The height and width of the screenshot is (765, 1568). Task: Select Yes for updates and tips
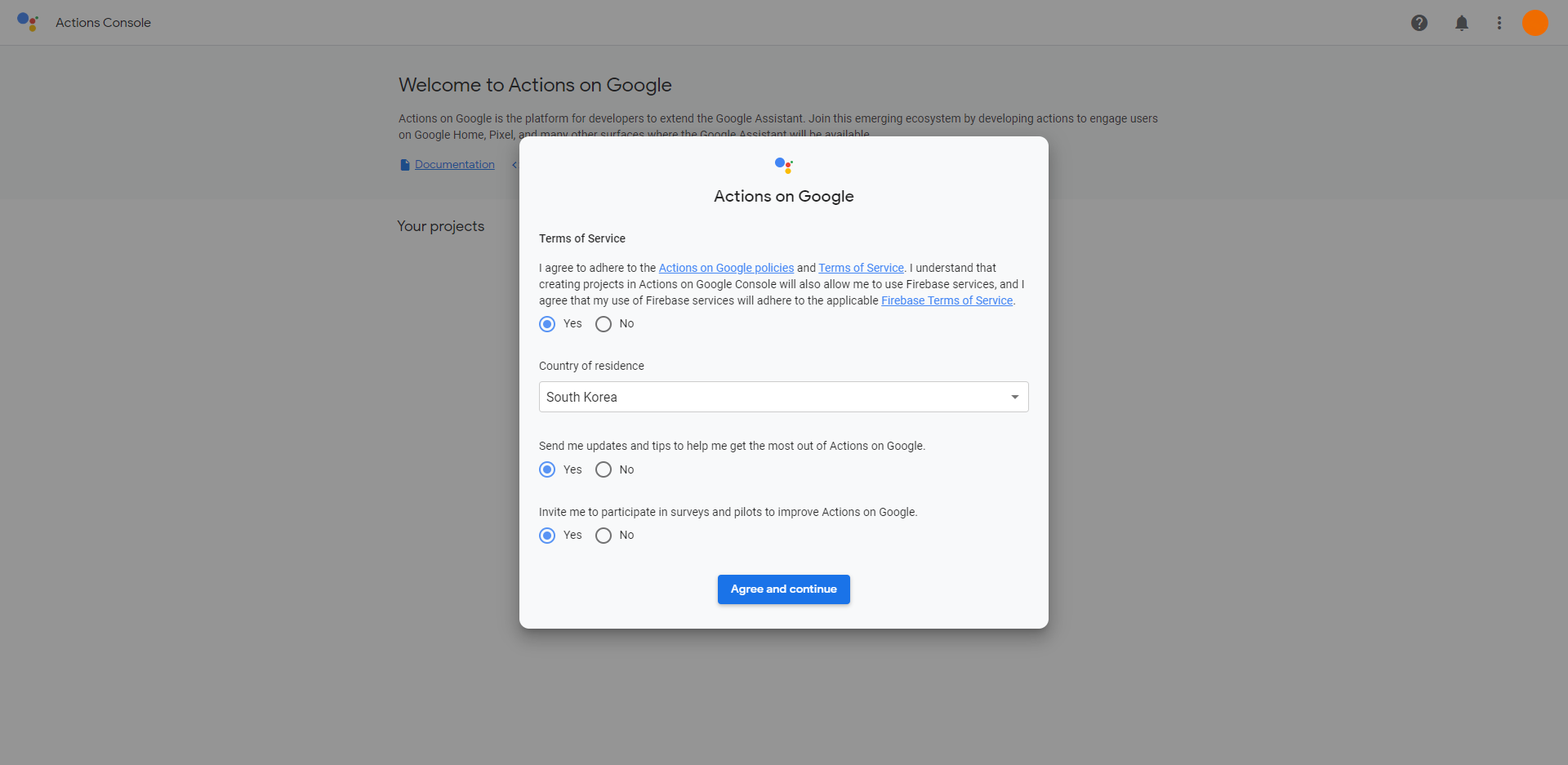pyautogui.click(x=547, y=469)
